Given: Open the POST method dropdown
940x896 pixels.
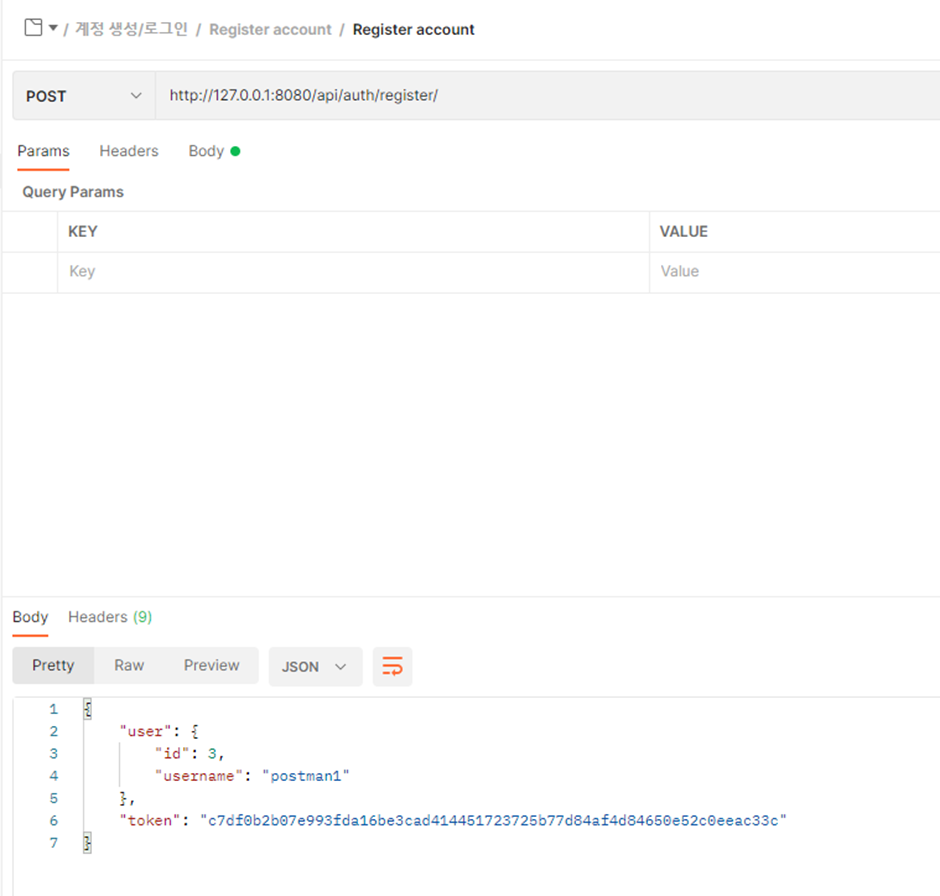Looking at the screenshot, I should click(x=83, y=96).
